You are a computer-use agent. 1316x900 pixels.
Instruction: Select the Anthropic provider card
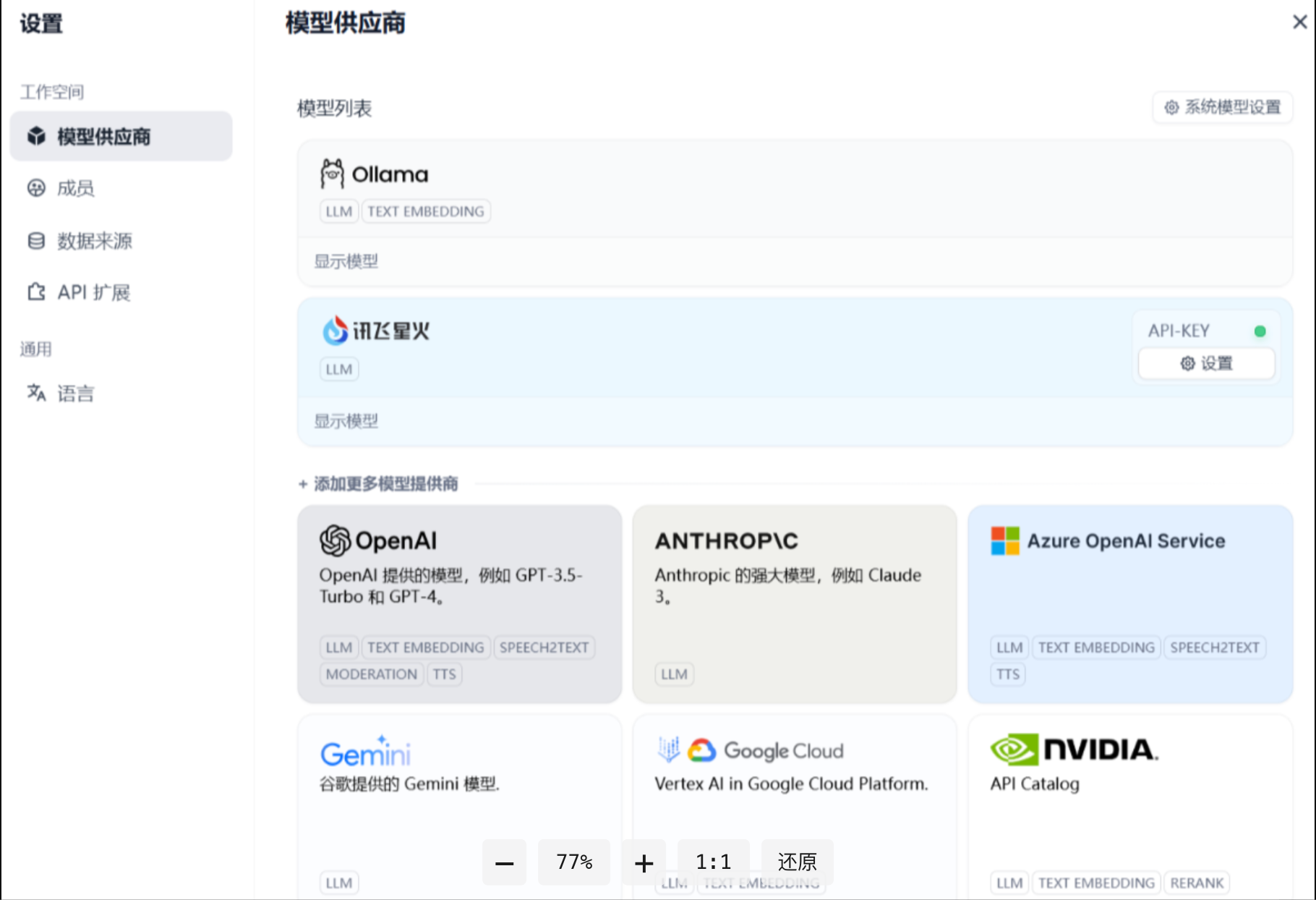[x=795, y=604]
